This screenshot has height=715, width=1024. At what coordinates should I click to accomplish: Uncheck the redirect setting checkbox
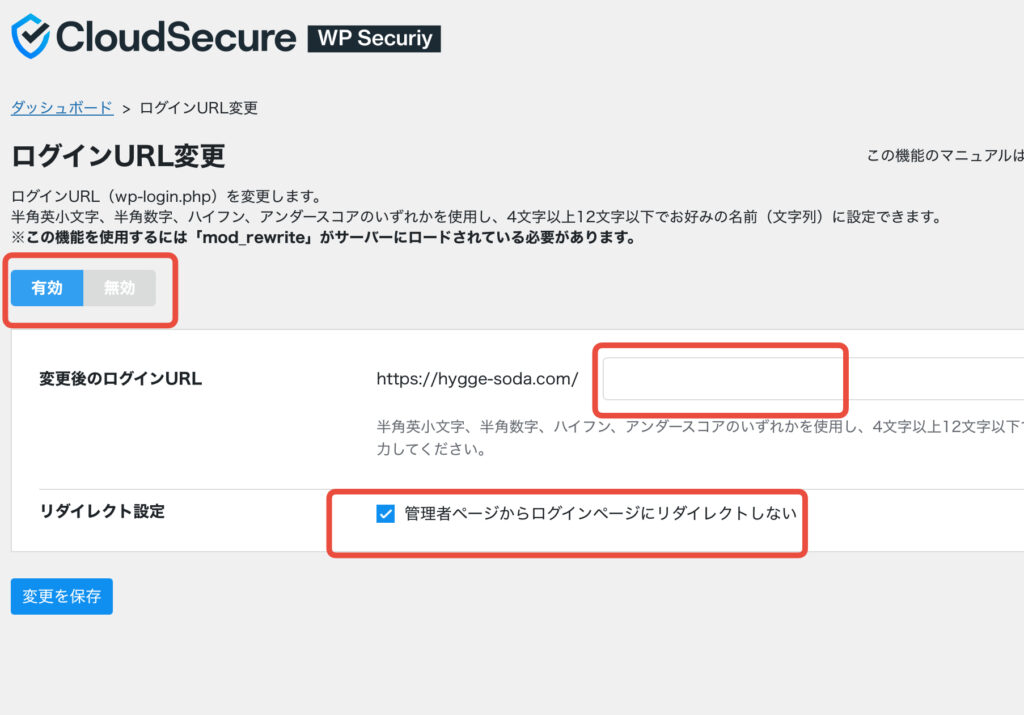[385, 513]
